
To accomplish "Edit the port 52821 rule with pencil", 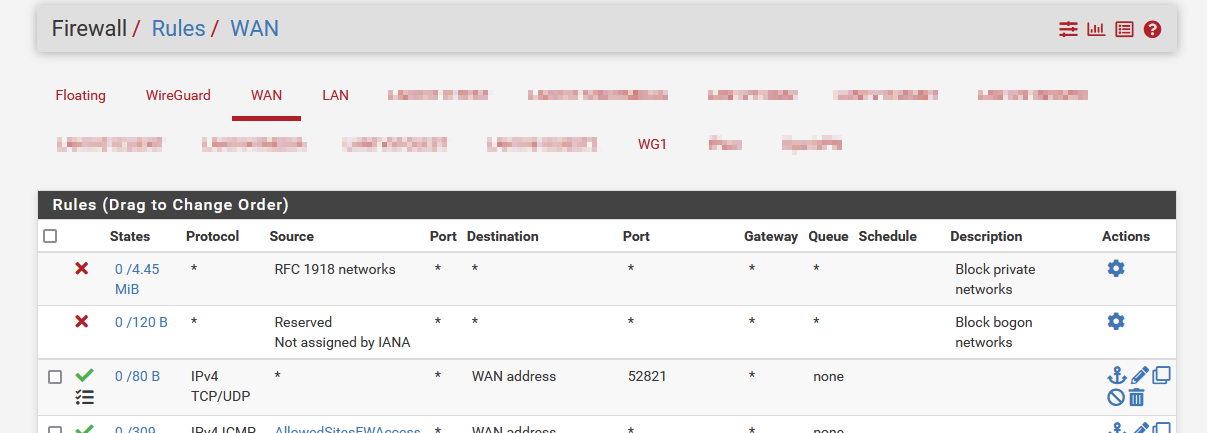I will point(1140,375).
